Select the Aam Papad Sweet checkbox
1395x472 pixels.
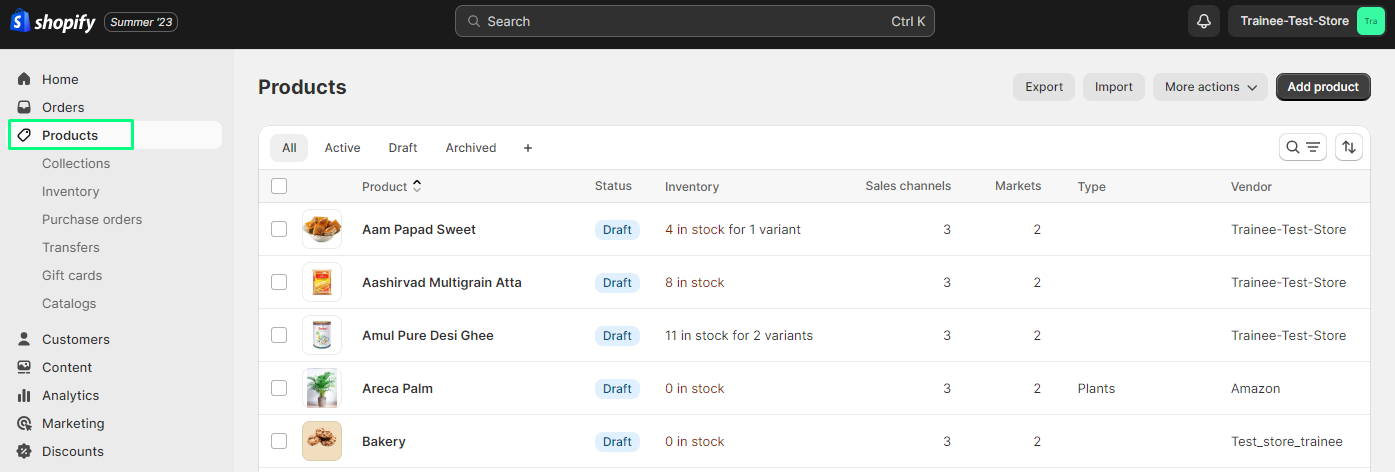pos(279,229)
